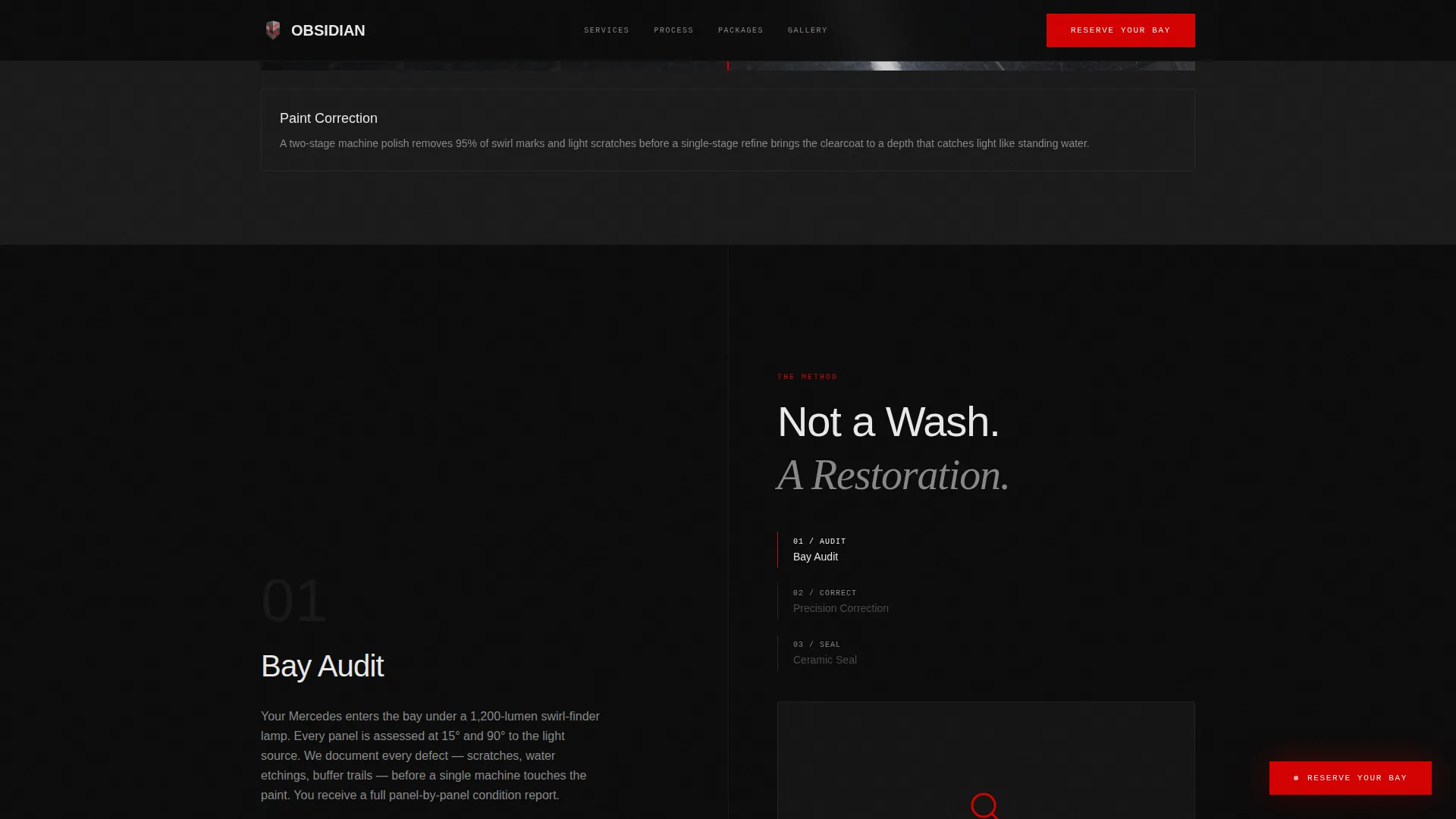Viewport: 1456px width, 819px height.
Task: Open the Services nav item
Action: click(607, 30)
